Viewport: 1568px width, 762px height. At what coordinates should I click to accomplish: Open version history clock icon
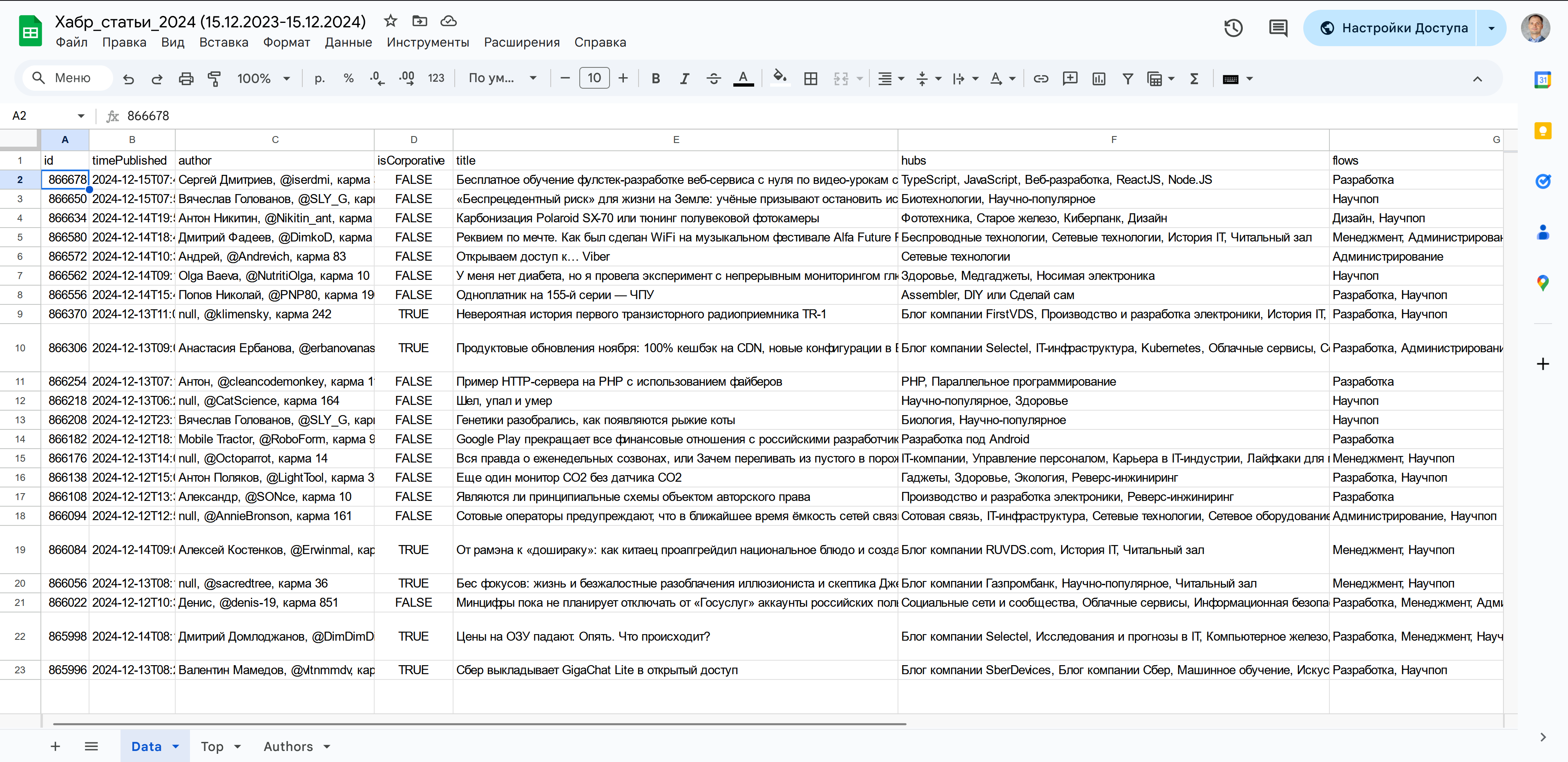(1233, 28)
